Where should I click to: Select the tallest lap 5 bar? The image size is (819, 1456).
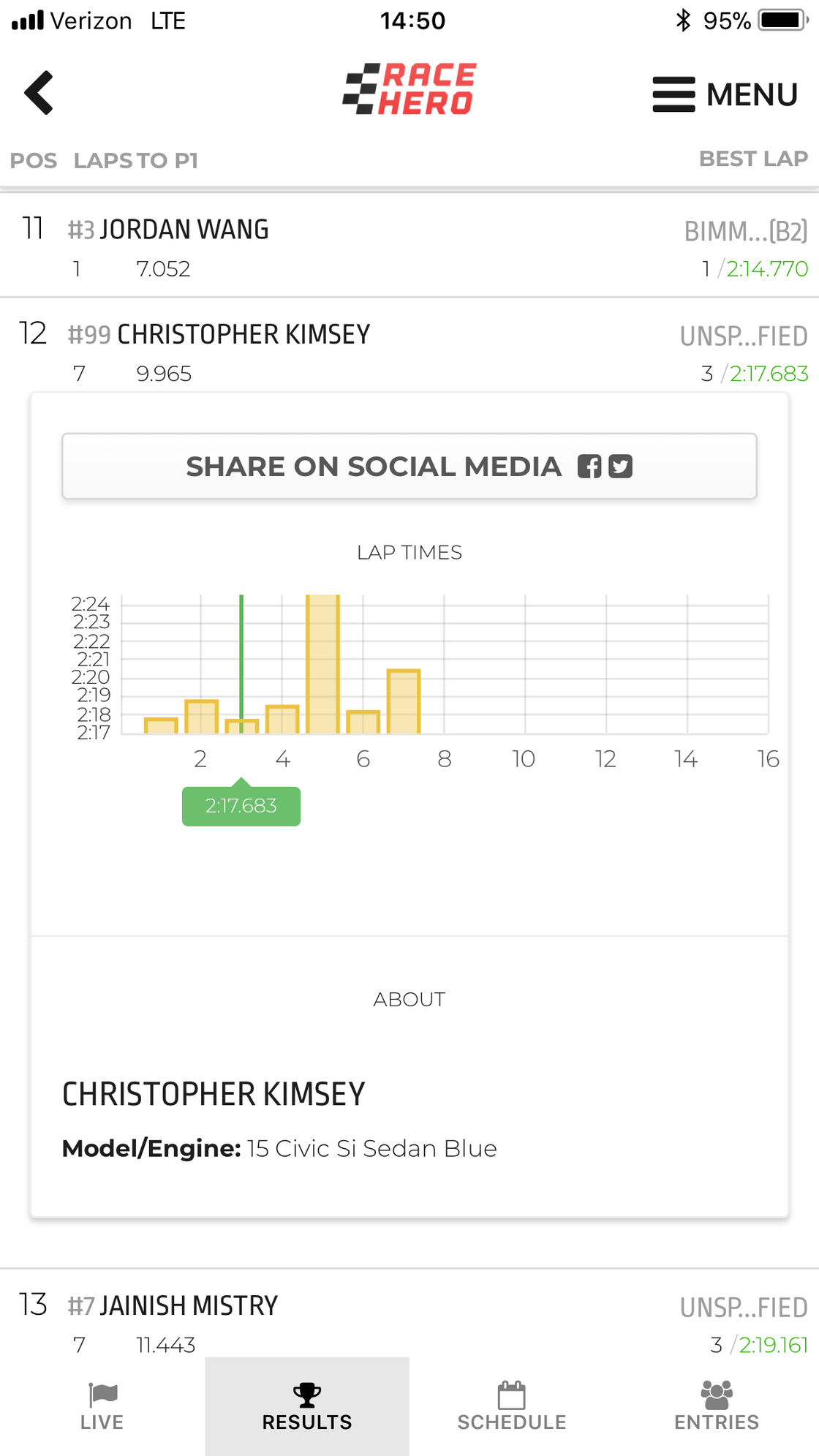(322, 664)
